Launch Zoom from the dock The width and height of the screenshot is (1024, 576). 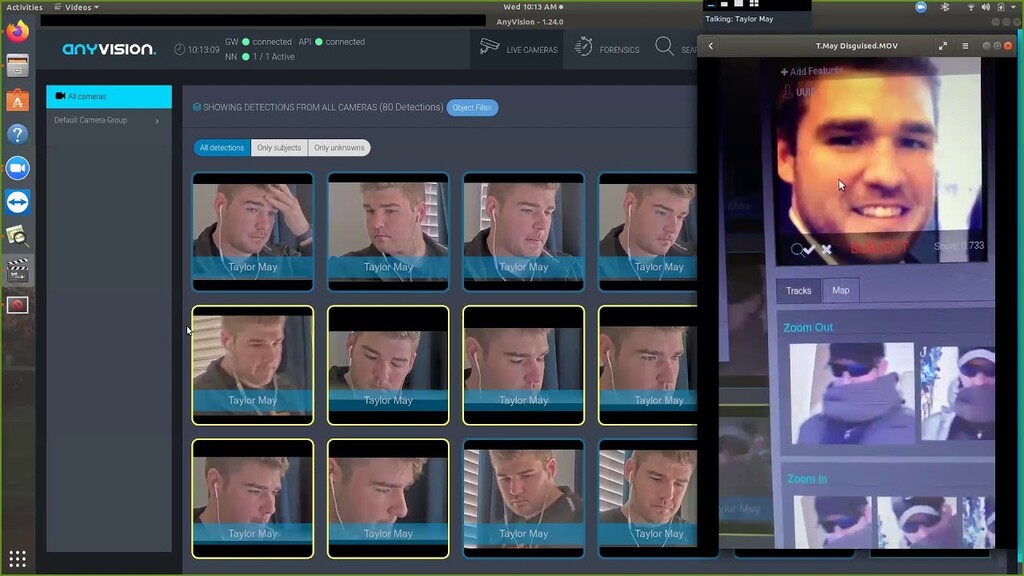click(x=17, y=168)
